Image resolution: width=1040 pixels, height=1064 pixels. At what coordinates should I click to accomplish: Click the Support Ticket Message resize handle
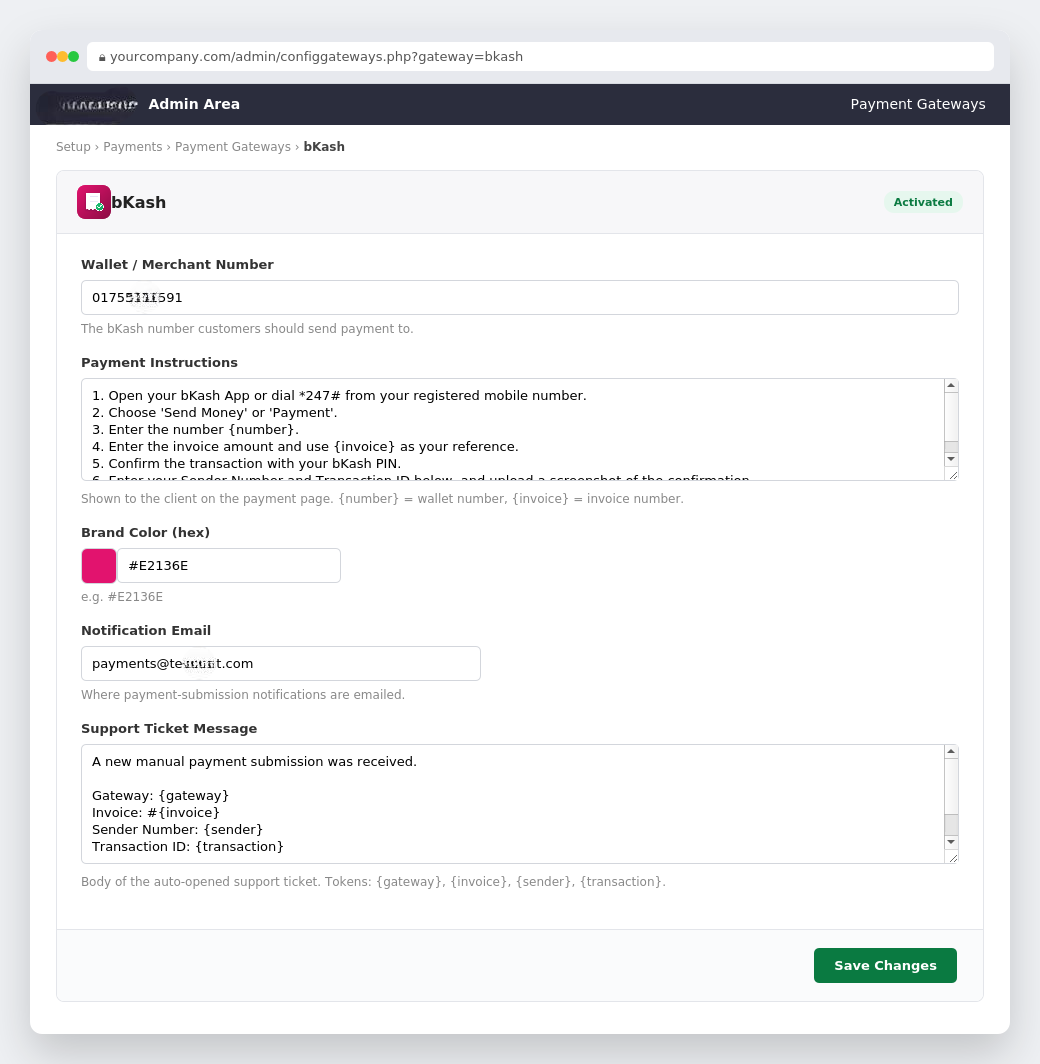[952, 858]
